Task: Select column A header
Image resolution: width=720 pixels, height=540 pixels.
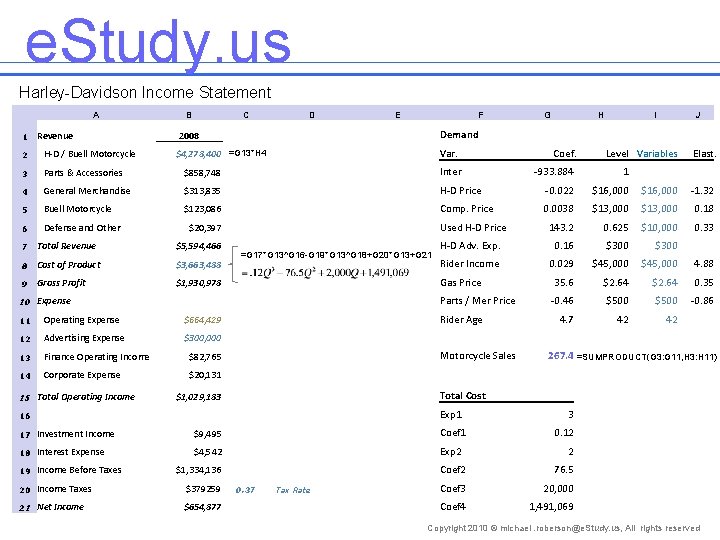Action: tap(96, 115)
